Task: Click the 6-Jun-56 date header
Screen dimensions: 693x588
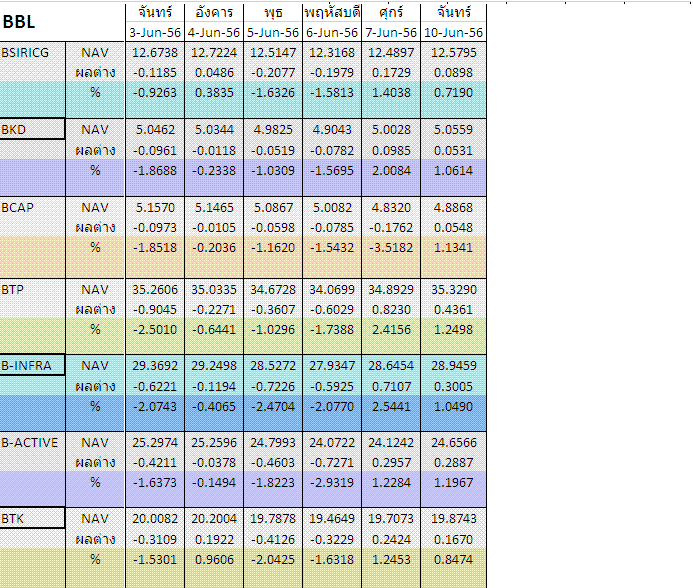Action: (332, 32)
